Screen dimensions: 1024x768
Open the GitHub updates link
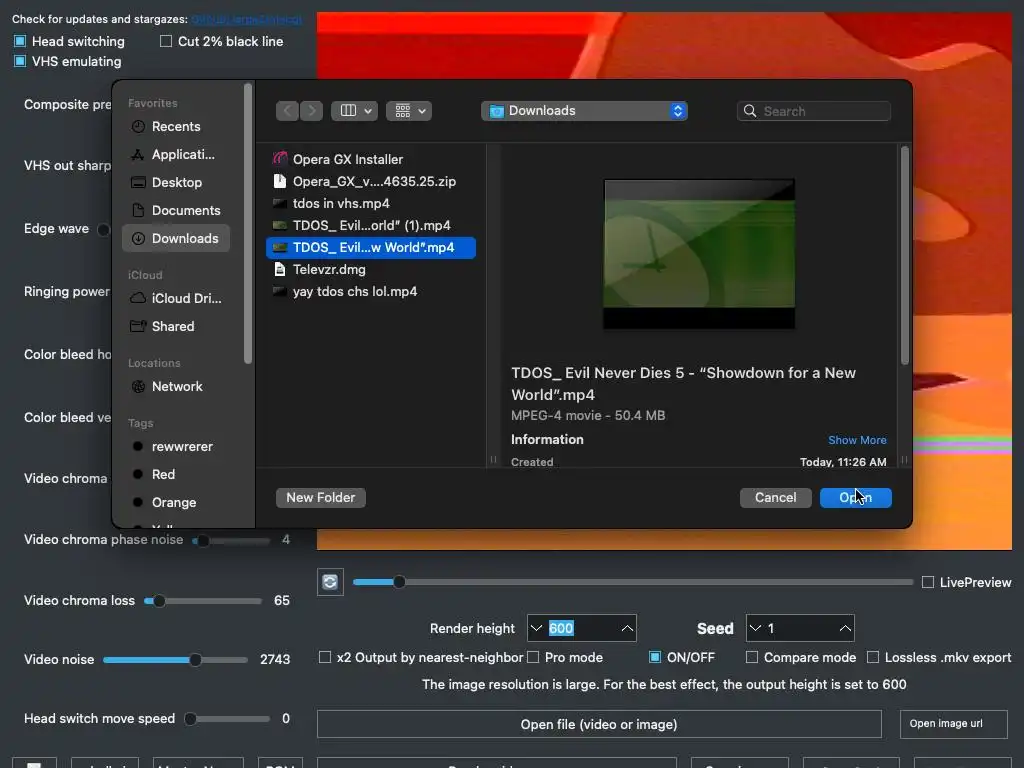247,20
